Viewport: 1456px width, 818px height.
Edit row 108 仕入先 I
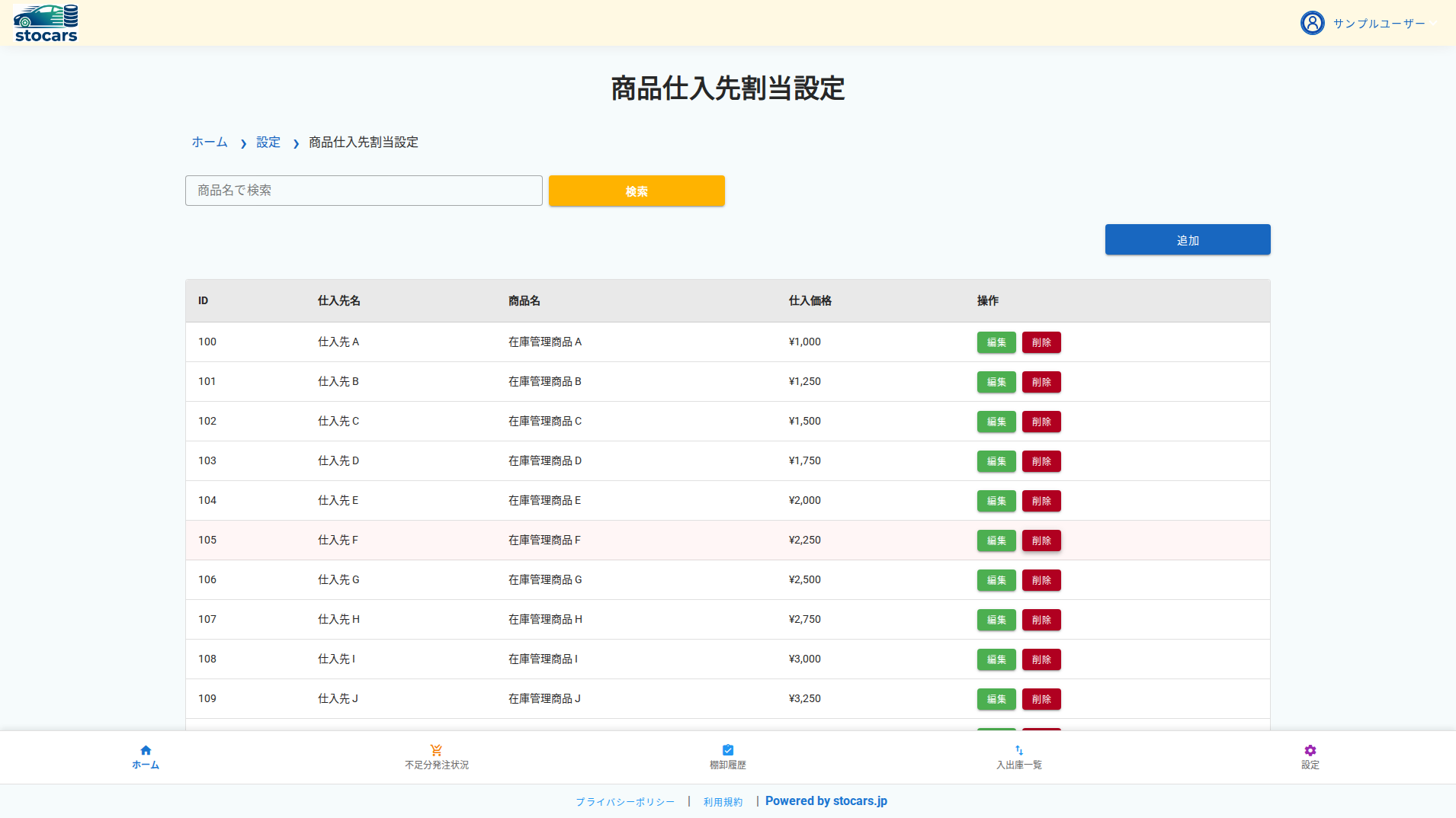pyautogui.click(x=996, y=659)
